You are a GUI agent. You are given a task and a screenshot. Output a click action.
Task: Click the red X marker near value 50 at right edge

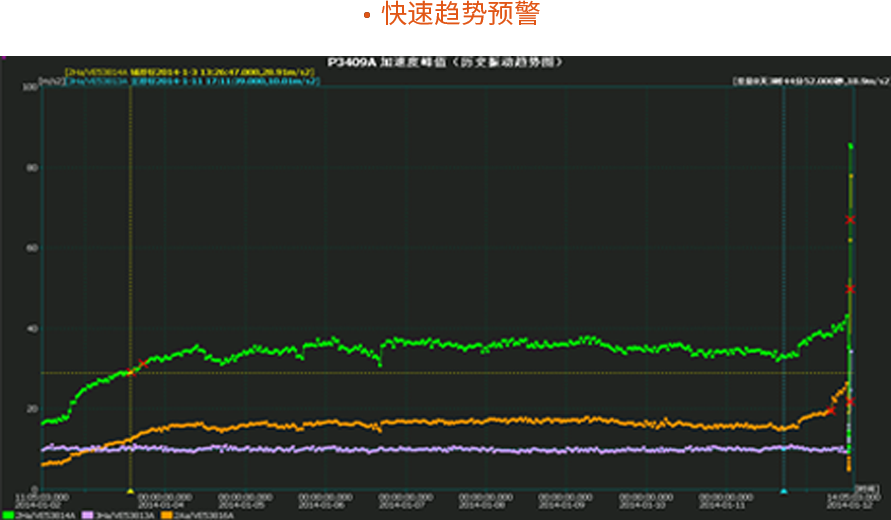(x=850, y=289)
